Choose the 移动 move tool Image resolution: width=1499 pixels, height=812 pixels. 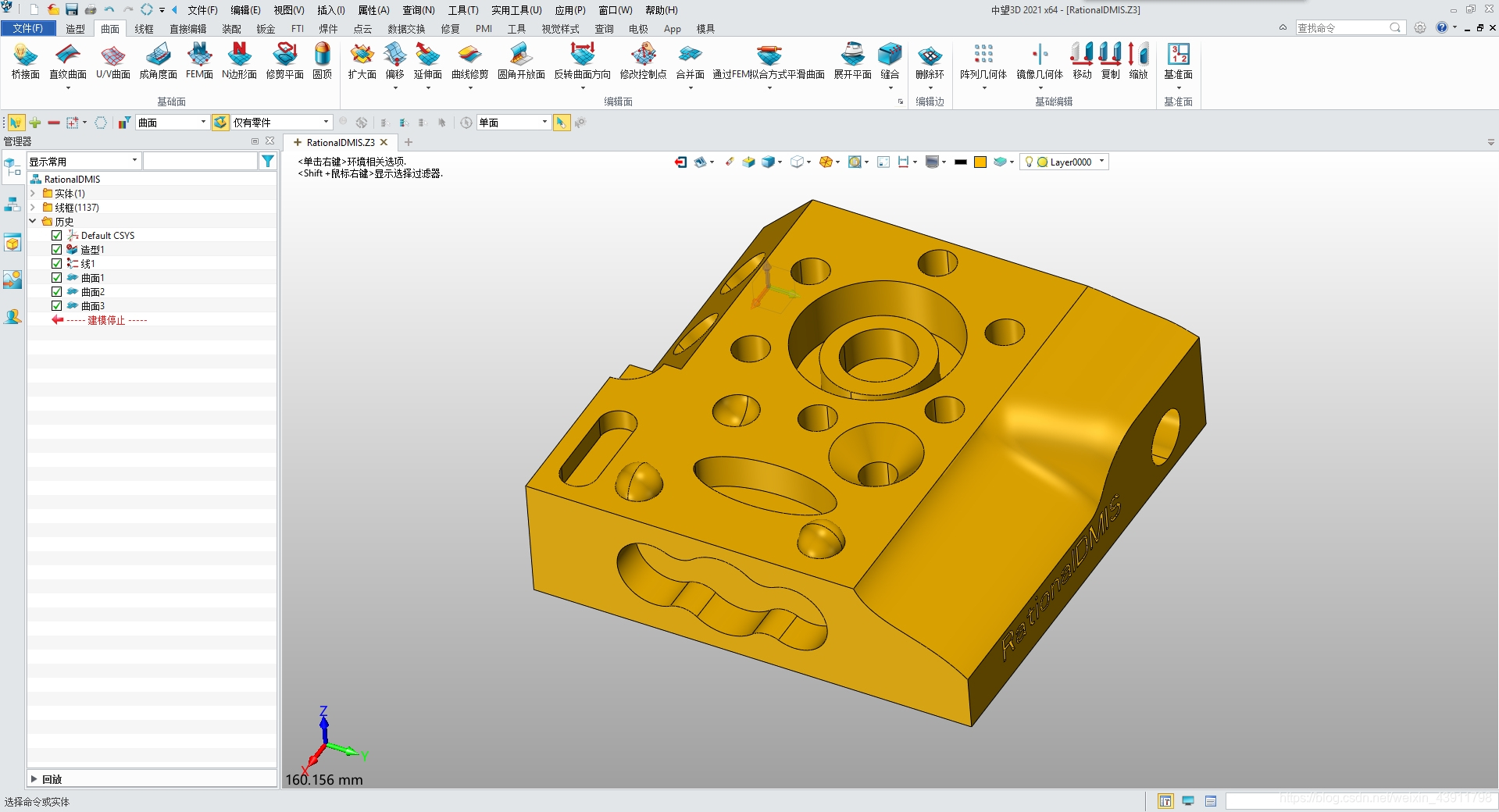point(1082,61)
